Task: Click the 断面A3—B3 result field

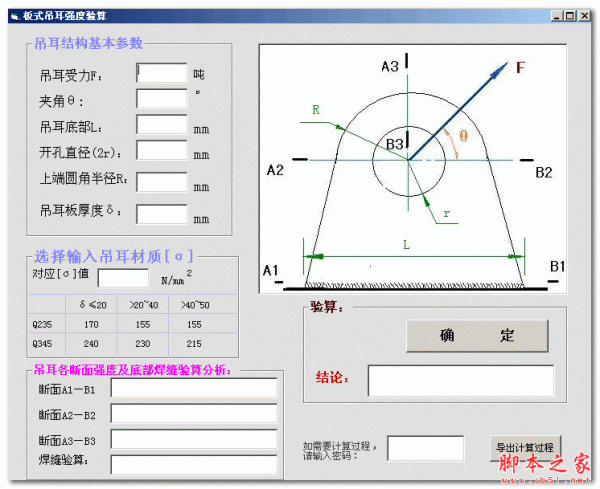Action: click(x=194, y=439)
